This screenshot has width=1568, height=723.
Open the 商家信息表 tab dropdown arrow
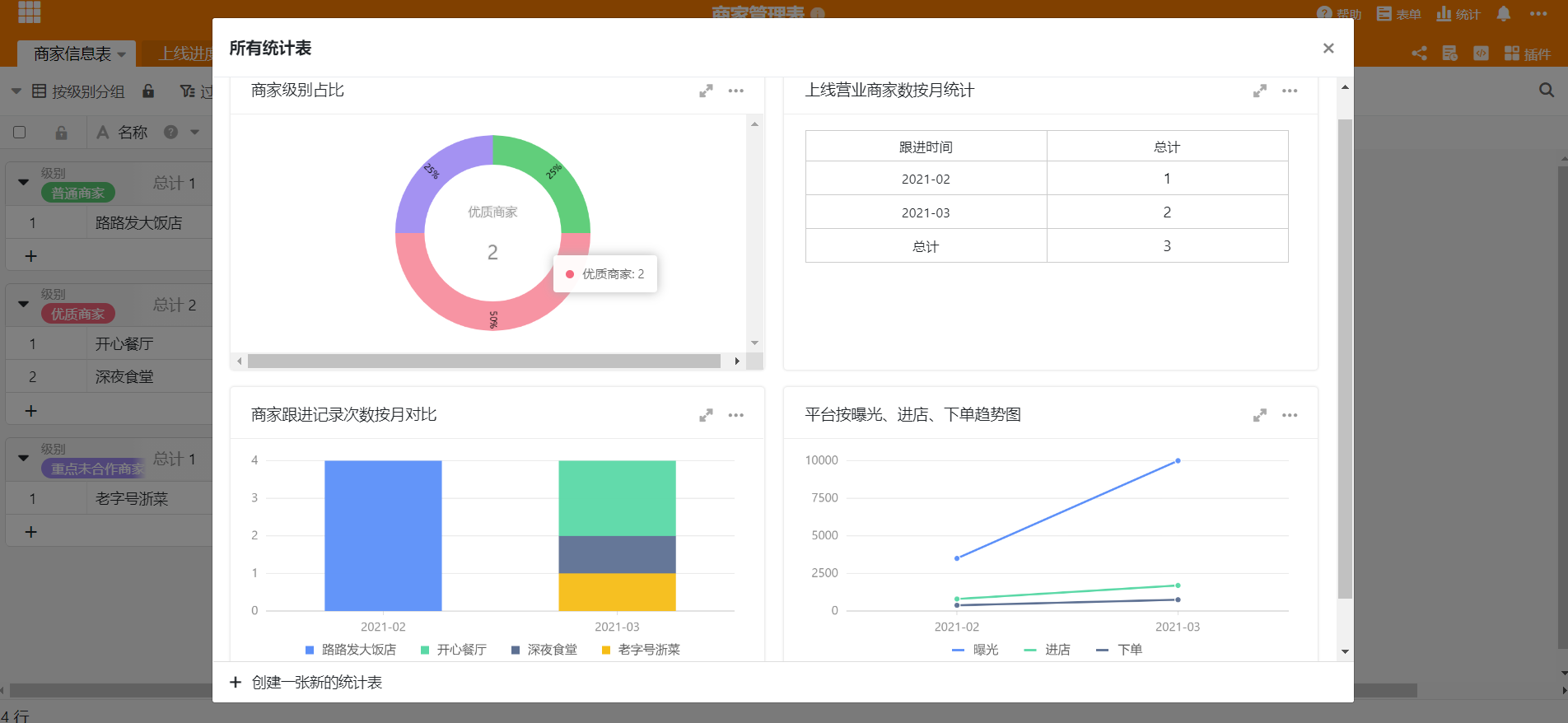pyautogui.click(x=122, y=54)
